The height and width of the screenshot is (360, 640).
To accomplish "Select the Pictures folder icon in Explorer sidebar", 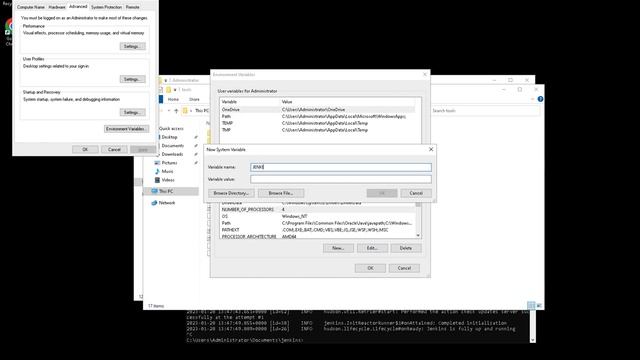I will (157, 163).
